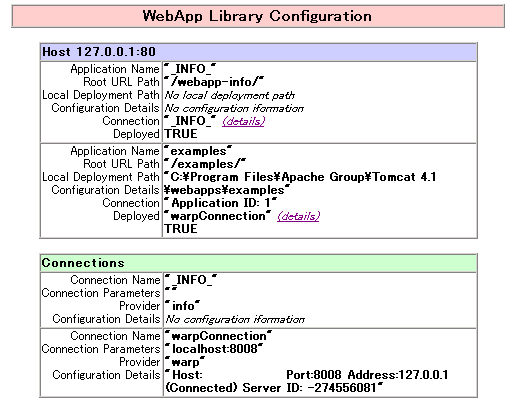Select the examples application name value
Image resolution: width=511 pixels, height=403 pixels.
pyautogui.click(x=198, y=151)
